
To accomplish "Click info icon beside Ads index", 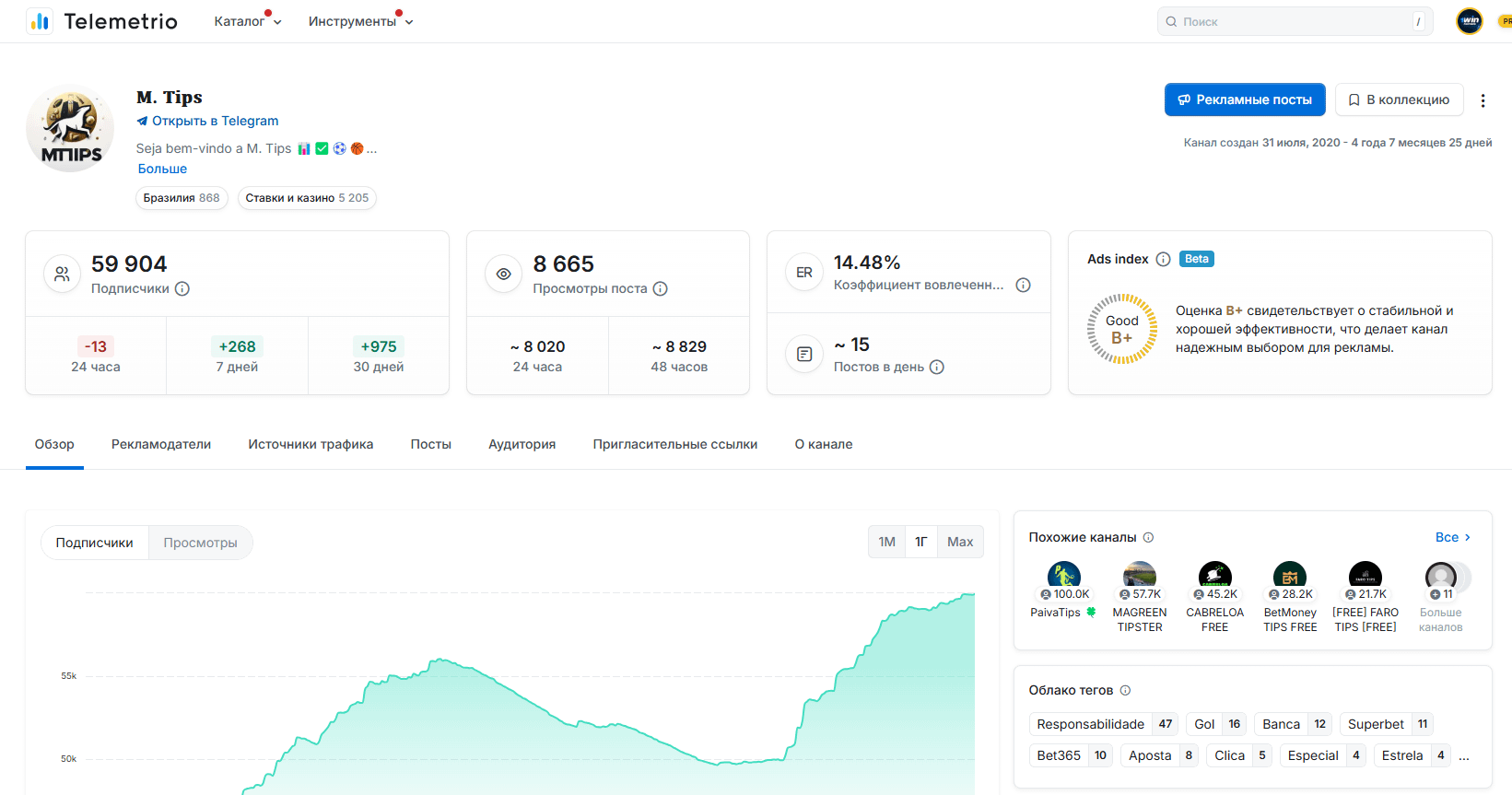I will tap(1163, 260).
